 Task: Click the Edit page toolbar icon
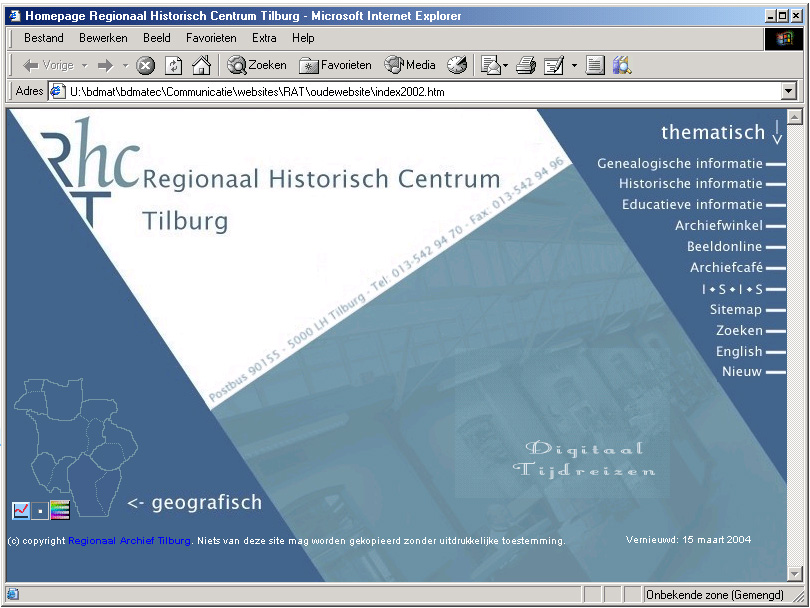[554, 66]
